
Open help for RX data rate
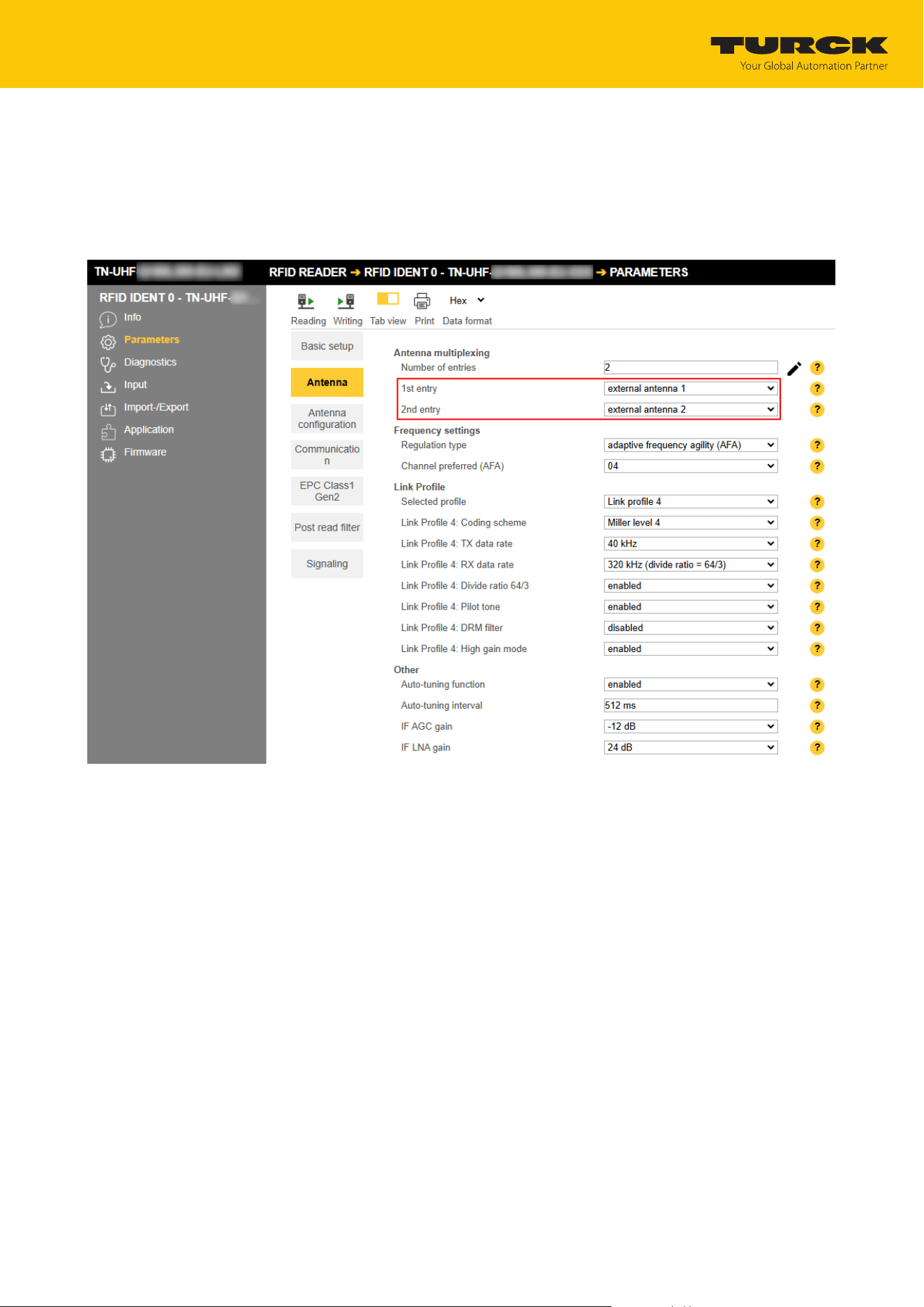coord(817,565)
